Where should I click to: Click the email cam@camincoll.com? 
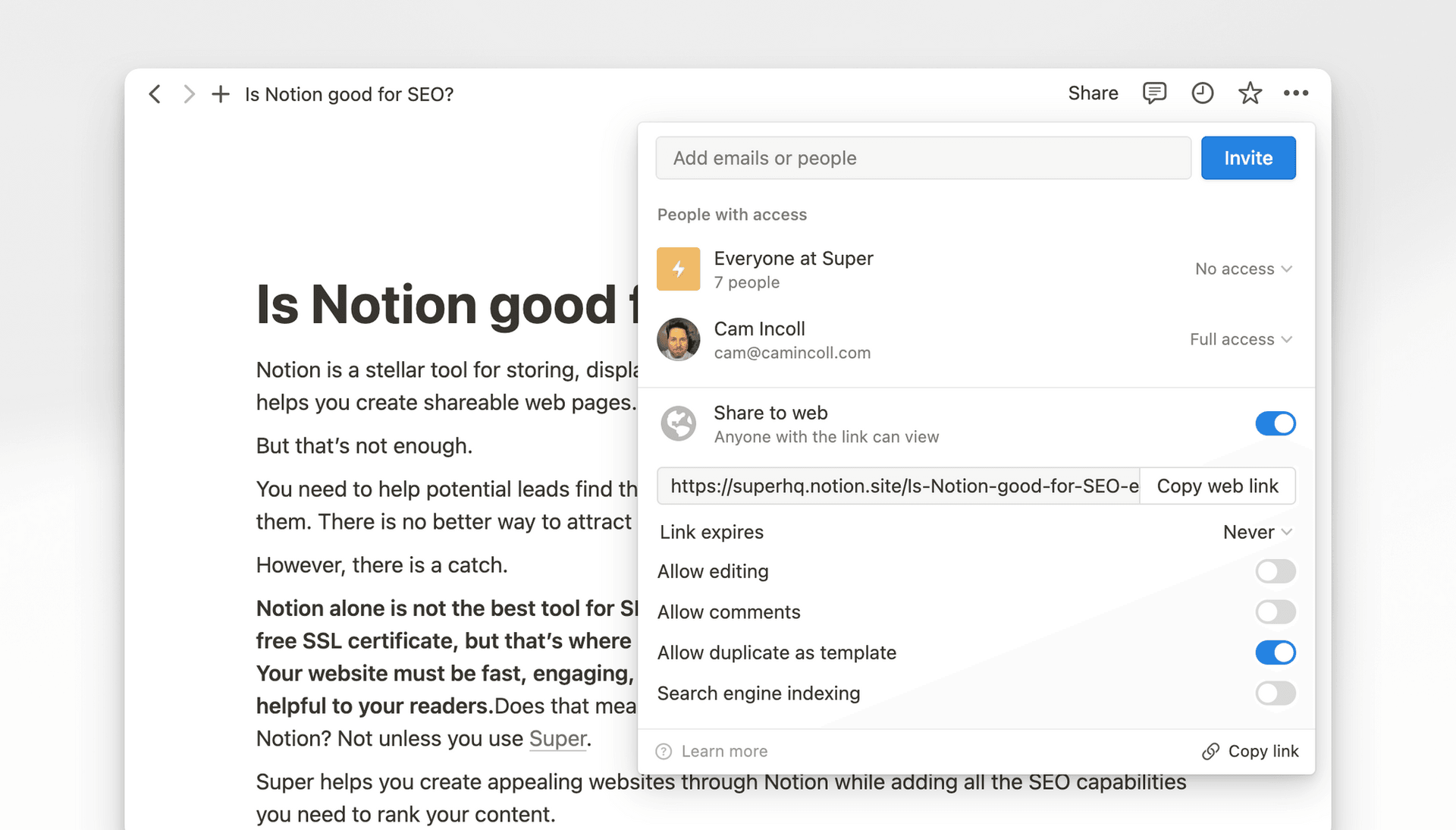coord(792,353)
